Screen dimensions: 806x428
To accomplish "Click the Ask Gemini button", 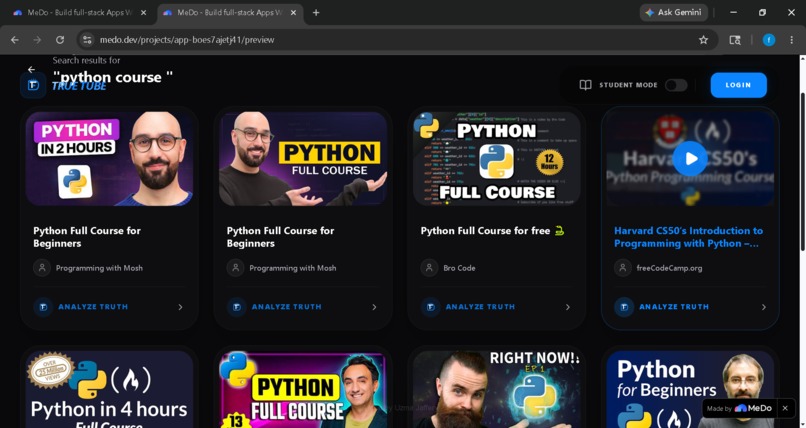I will coord(673,12).
